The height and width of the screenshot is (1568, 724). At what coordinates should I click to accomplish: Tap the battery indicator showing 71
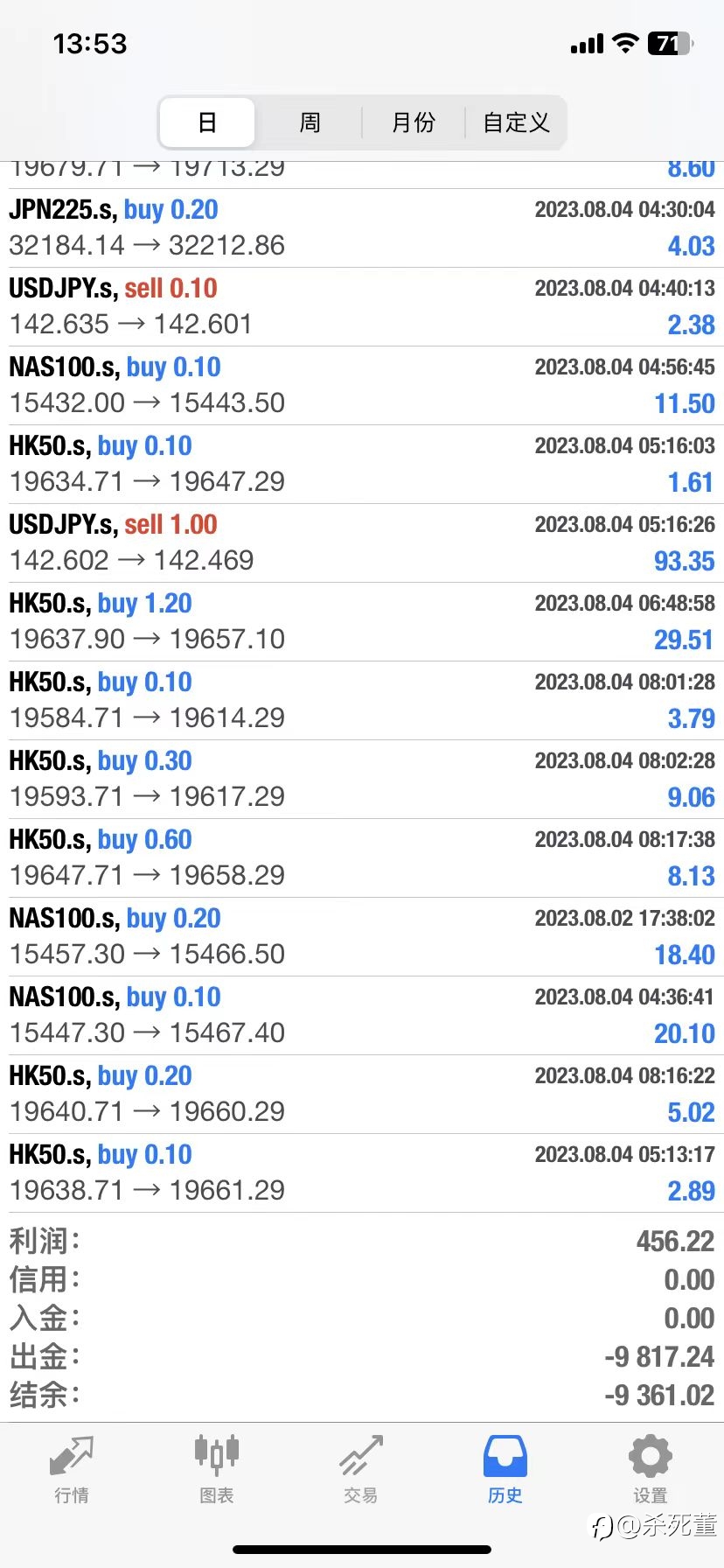[x=671, y=43]
